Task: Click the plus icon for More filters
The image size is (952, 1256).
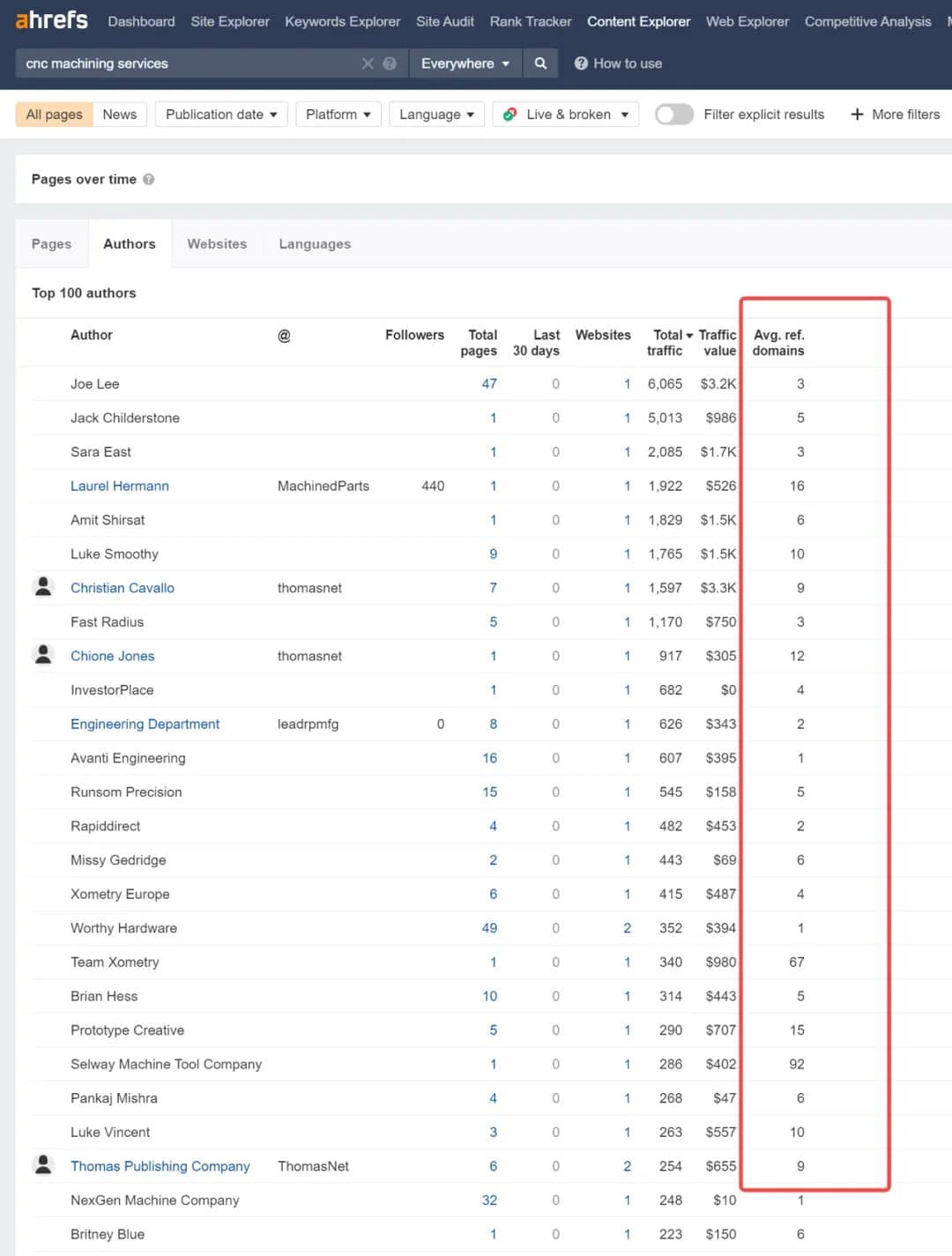Action: click(x=857, y=115)
